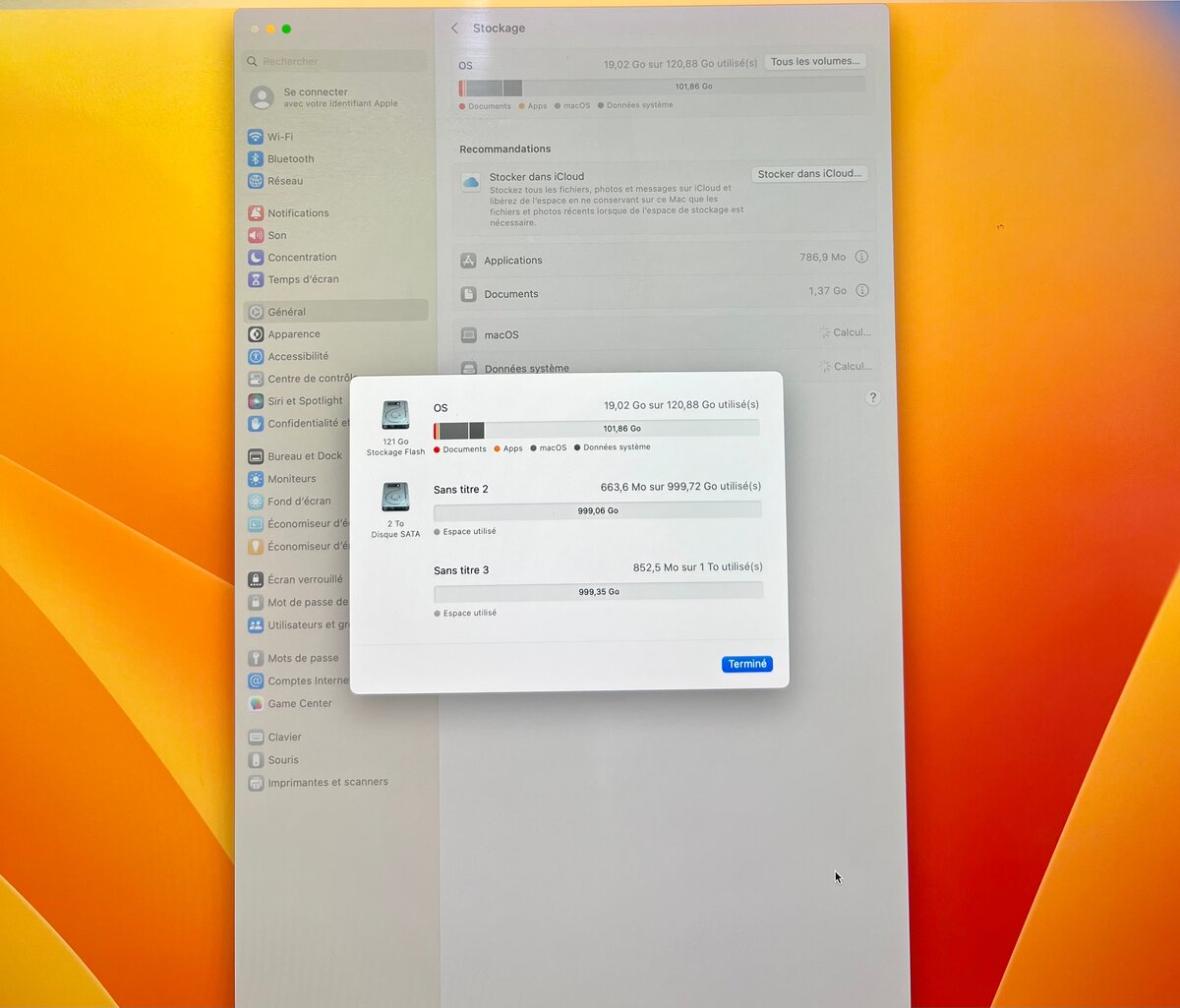The width and height of the screenshot is (1180, 1008).
Task: Navigate back using the Stockage chevron
Action: point(453,29)
